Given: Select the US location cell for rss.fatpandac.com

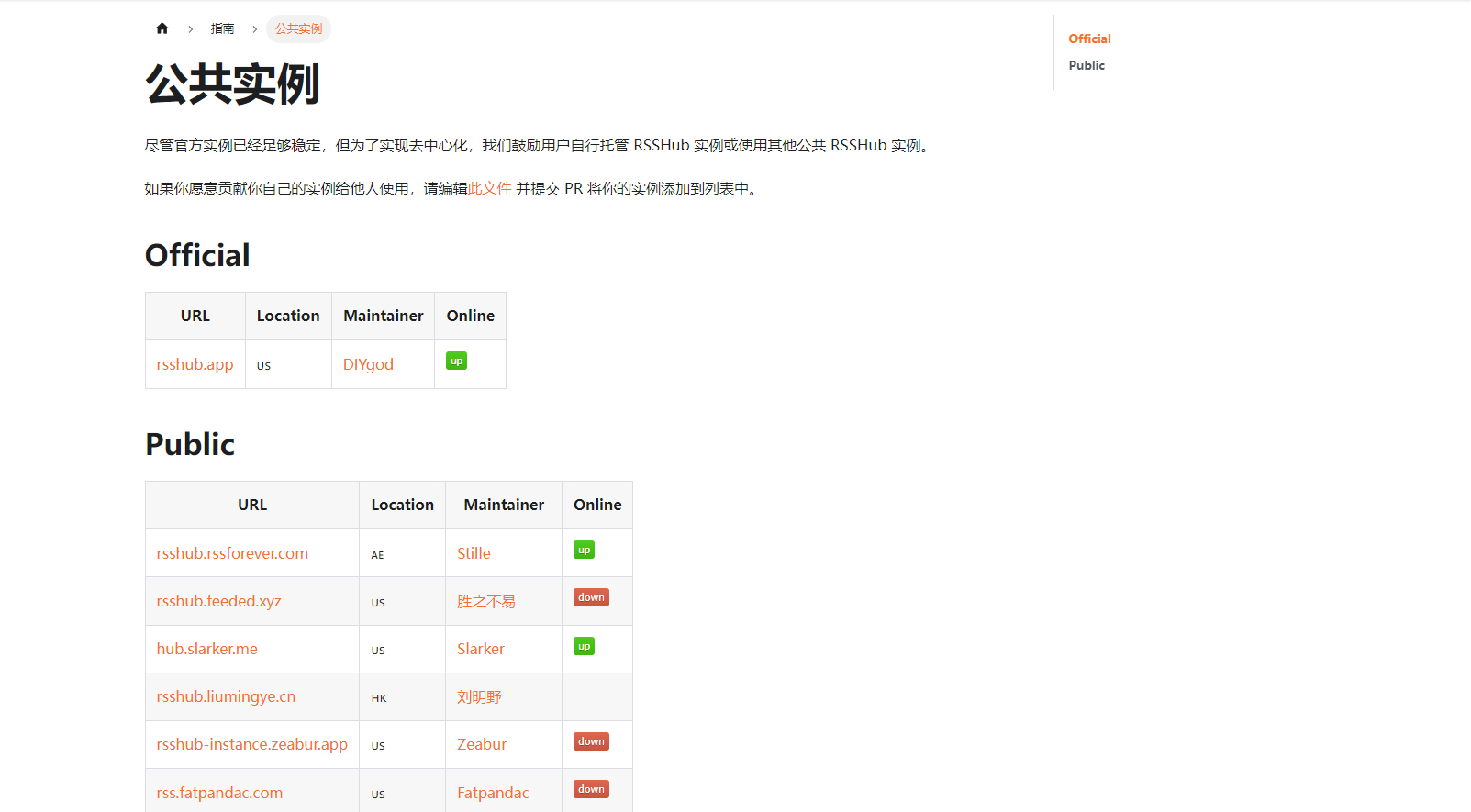Looking at the screenshot, I should tap(402, 791).
